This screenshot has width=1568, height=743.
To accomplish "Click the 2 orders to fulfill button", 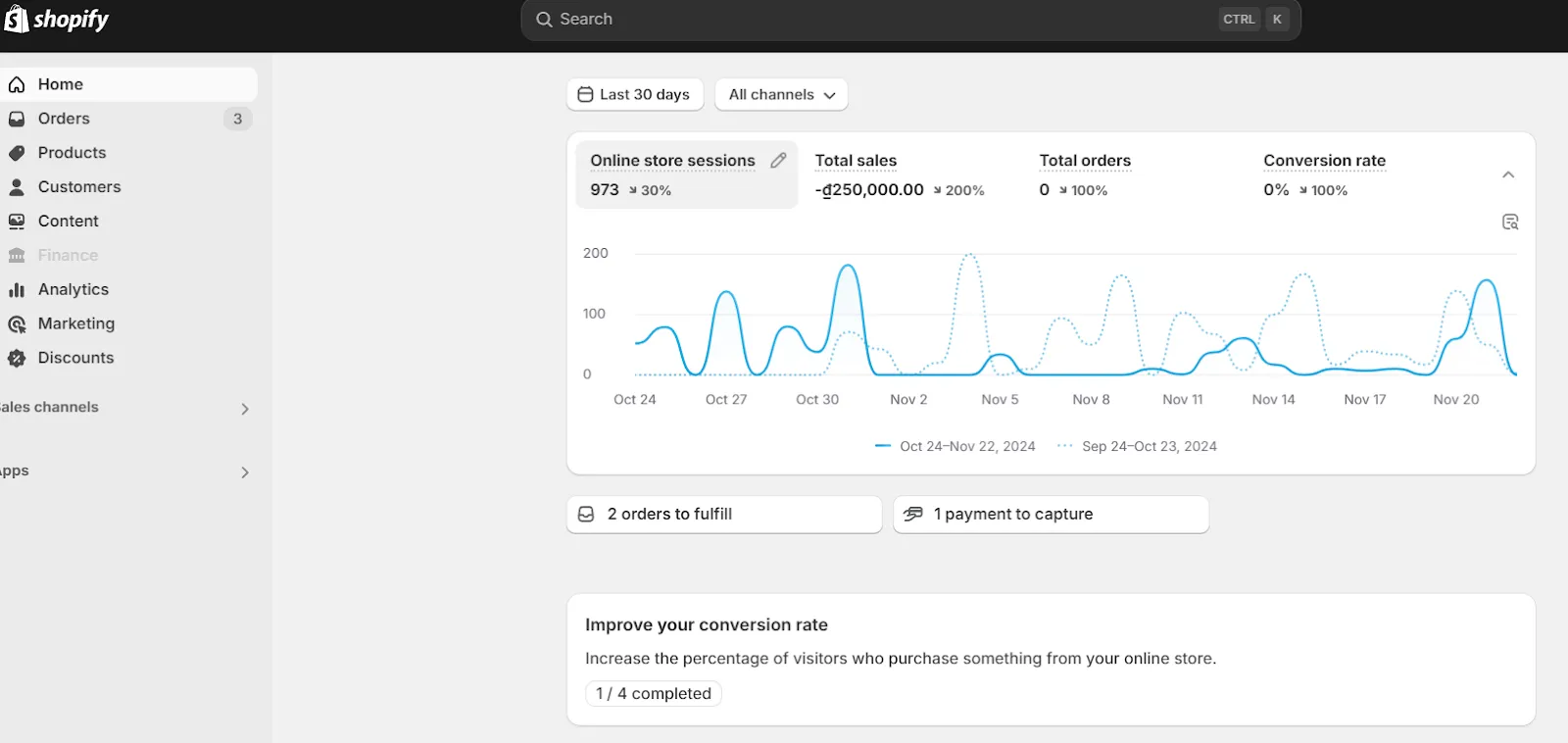I will [724, 515].
